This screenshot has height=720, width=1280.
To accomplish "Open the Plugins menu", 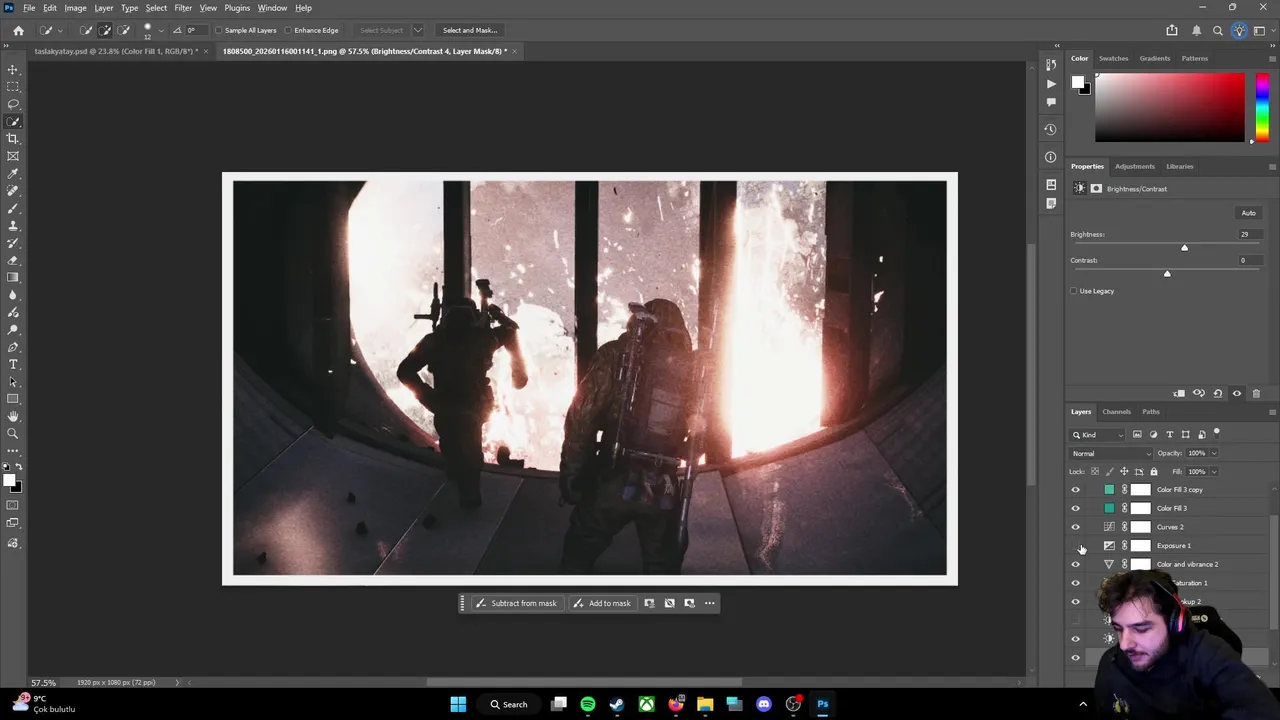I will (x=237, y=8).
